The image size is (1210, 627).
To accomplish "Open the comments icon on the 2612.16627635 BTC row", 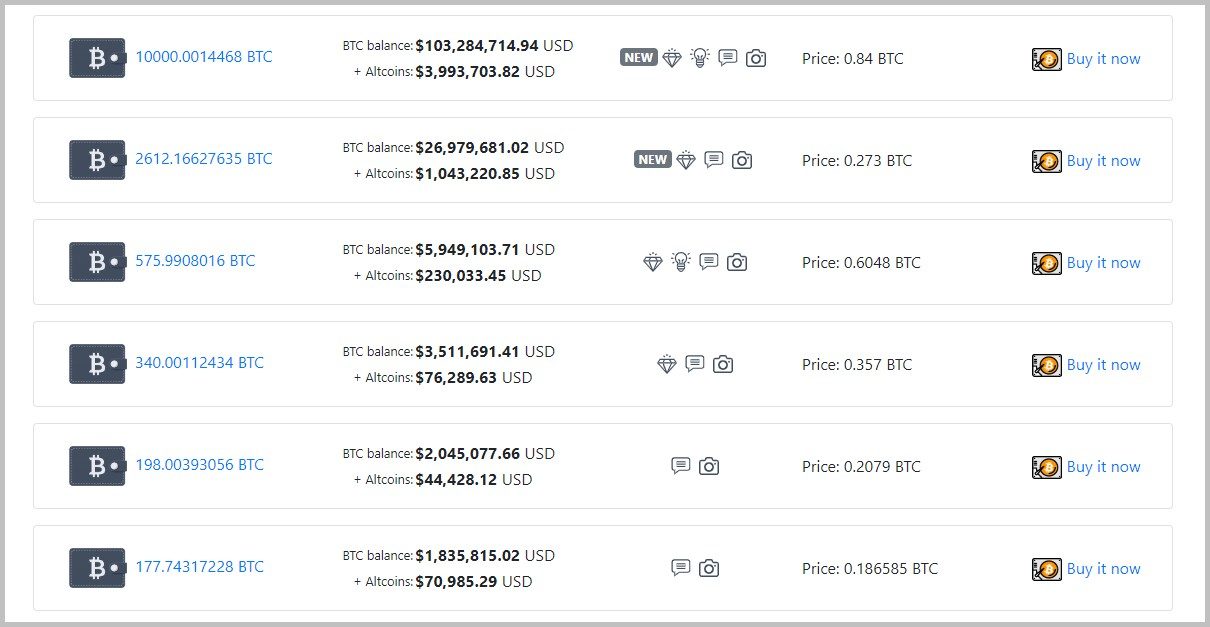I will coord(713,159).
